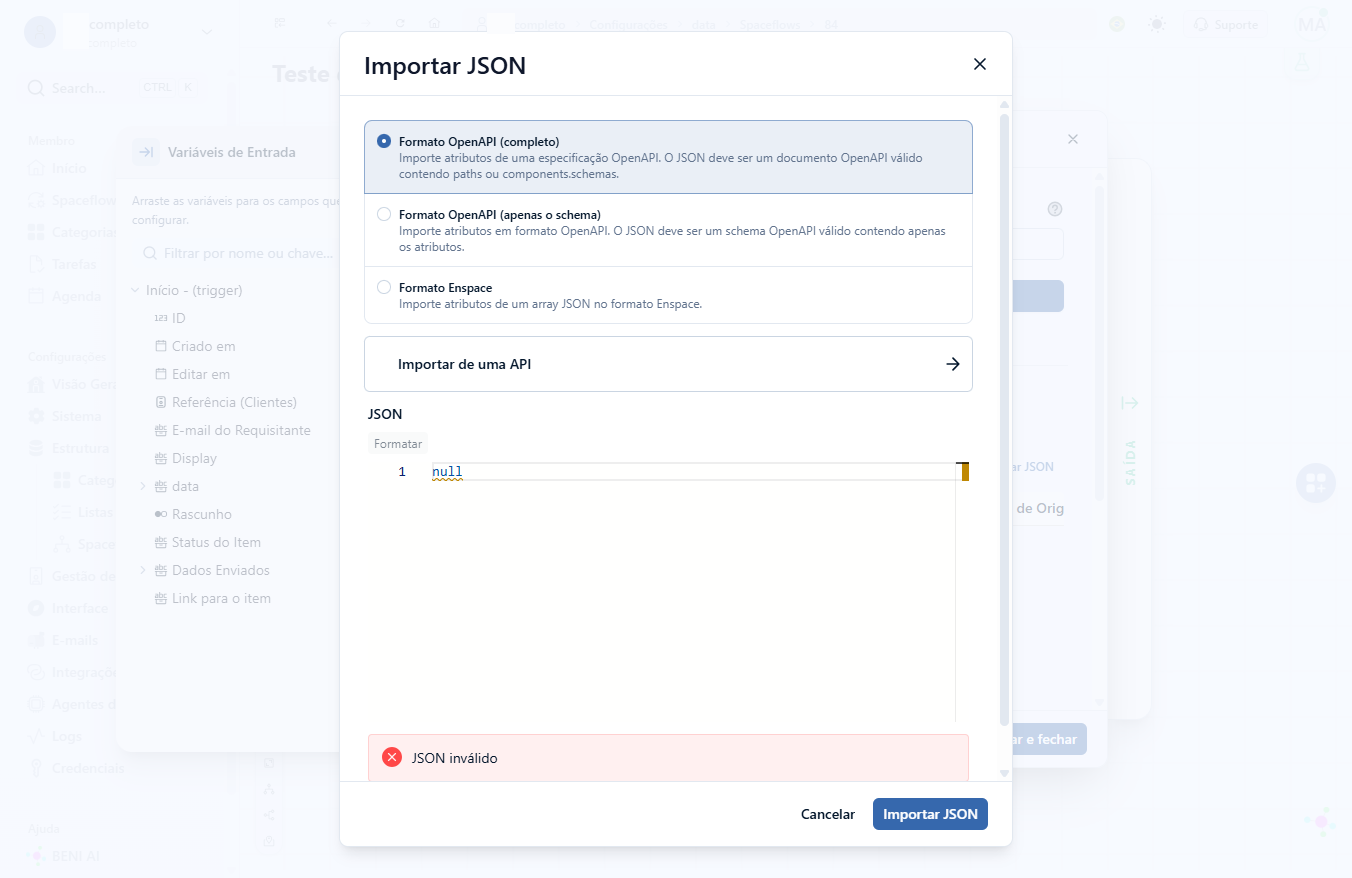Open Importar de uma API

tap(668, 364)
